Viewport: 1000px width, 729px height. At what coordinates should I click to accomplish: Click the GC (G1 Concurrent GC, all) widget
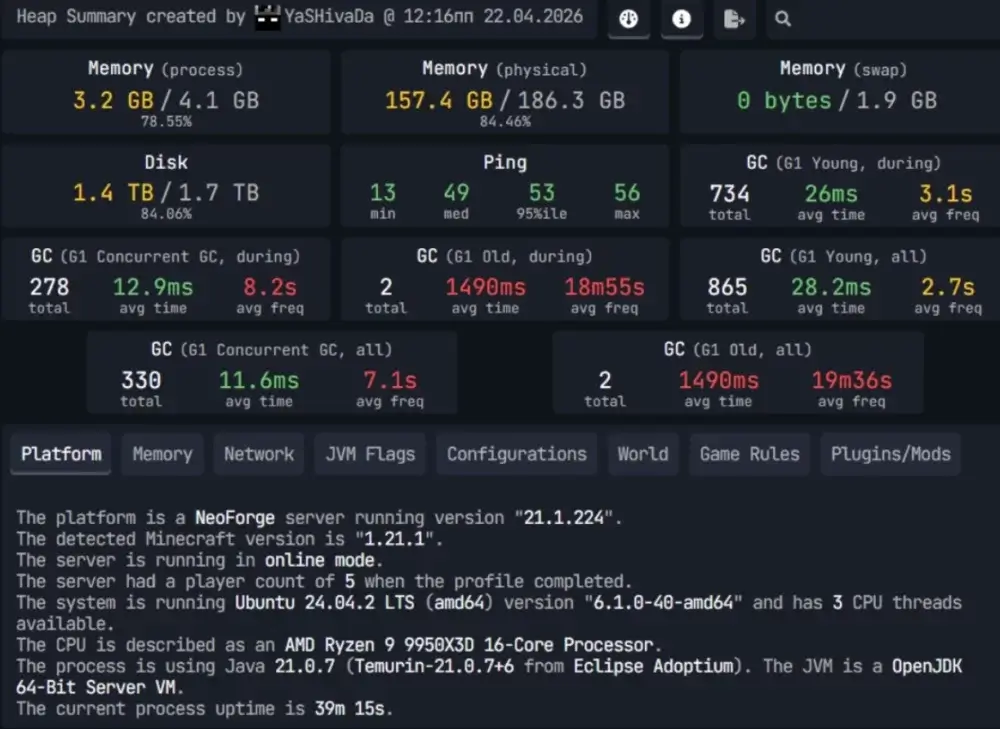272,372
